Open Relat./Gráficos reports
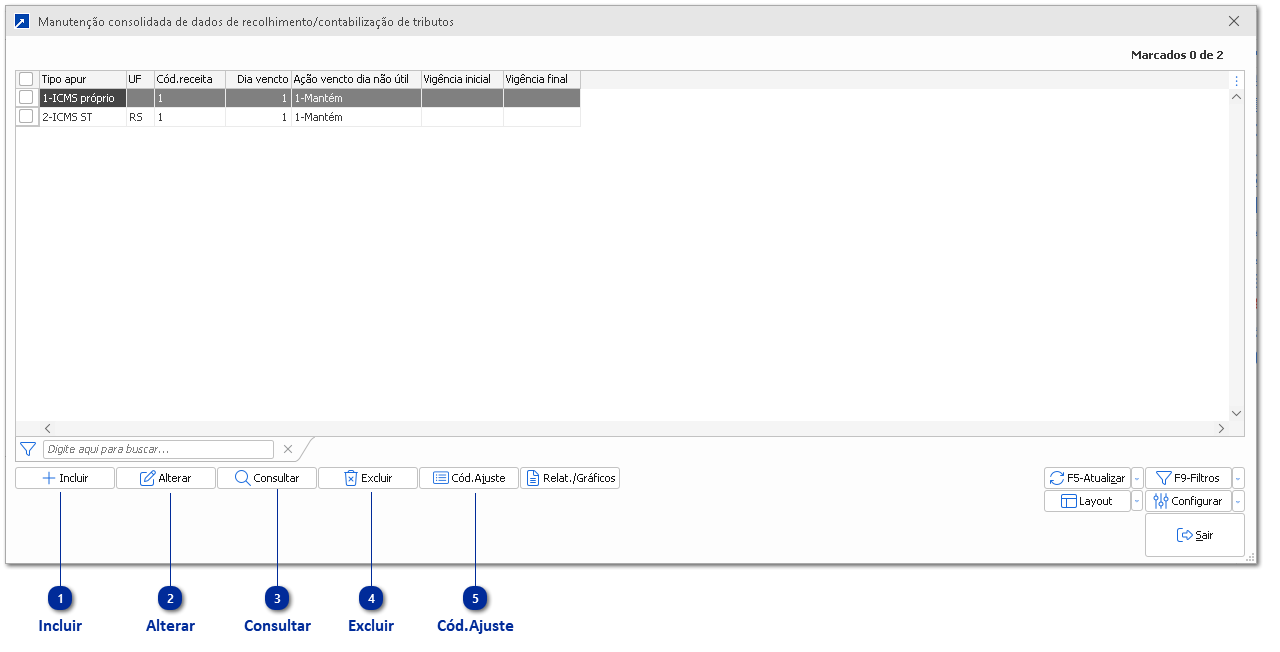Image resolution: width=1280 pixels, height=652 pixels. [x=570, y=478]
